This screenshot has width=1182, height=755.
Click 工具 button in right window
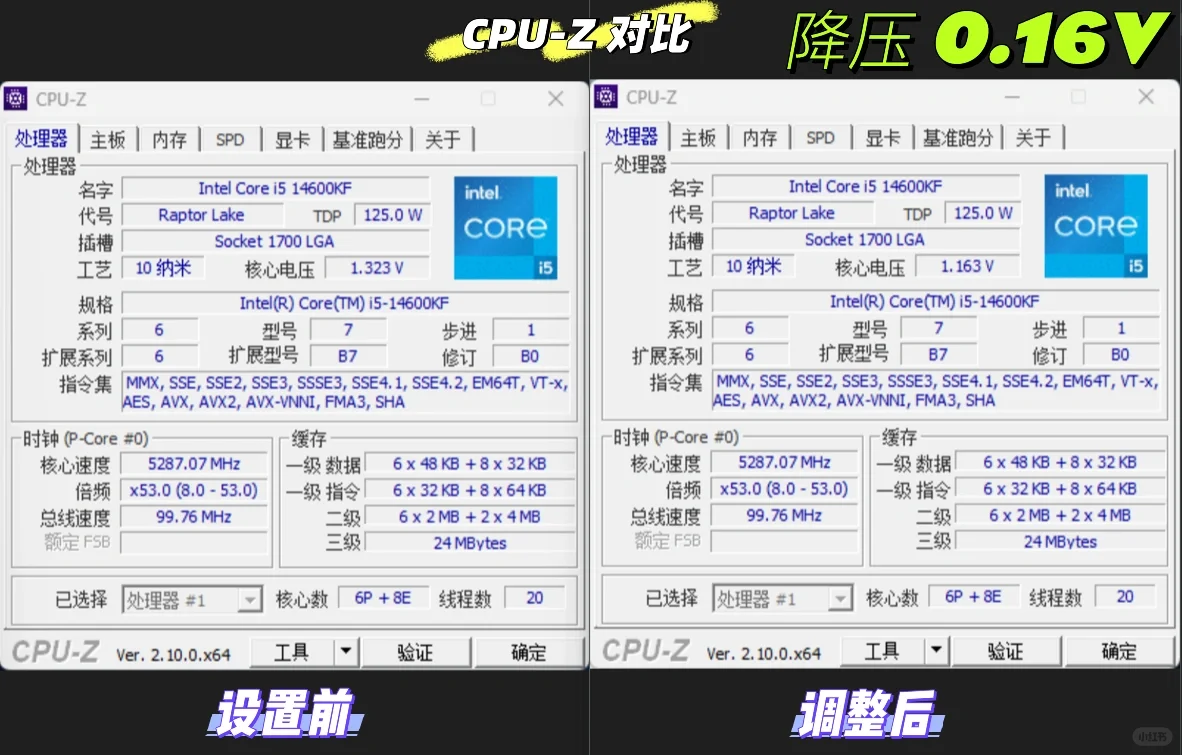pos(882,650)
